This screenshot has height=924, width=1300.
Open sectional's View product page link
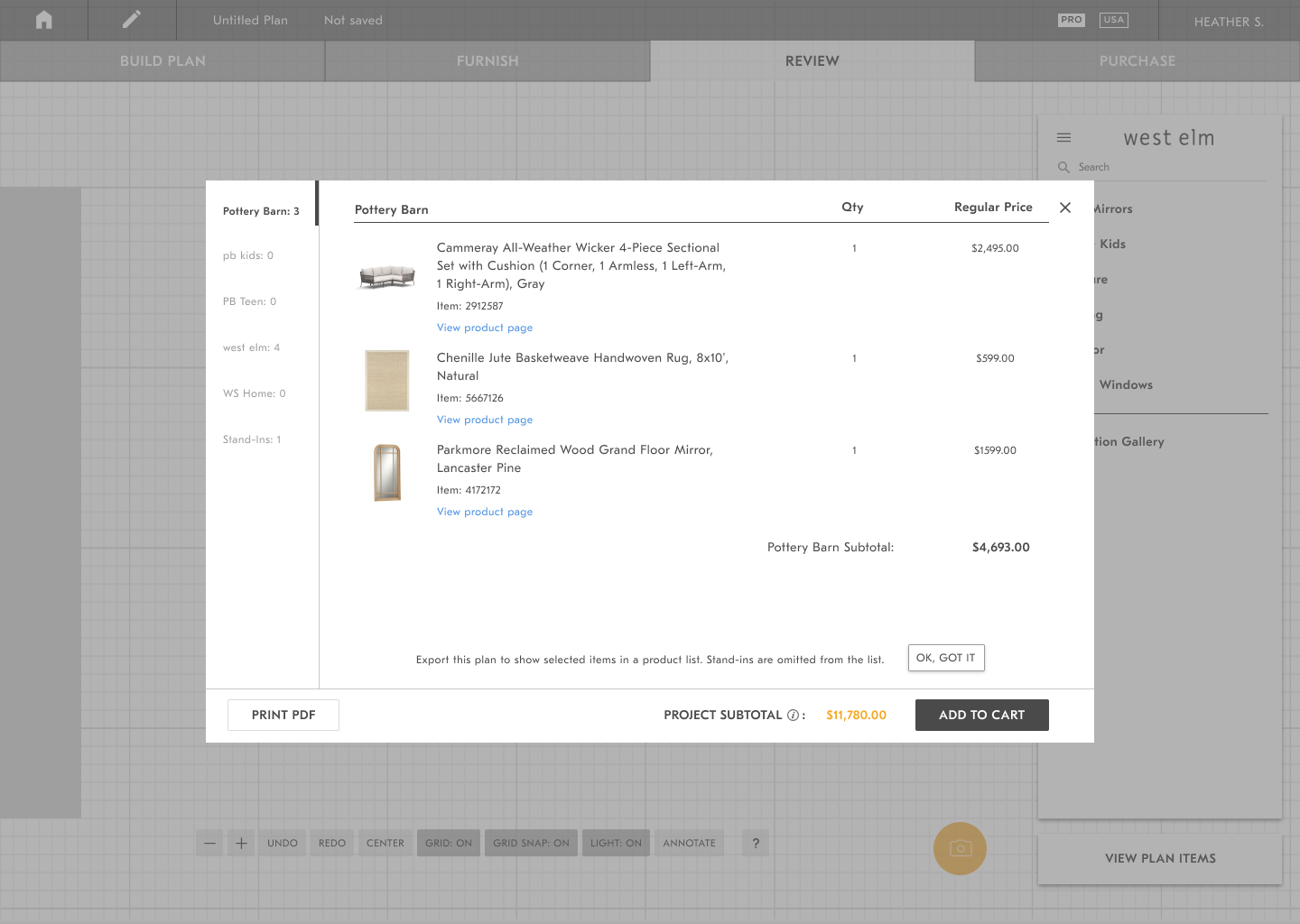[485, 328]
